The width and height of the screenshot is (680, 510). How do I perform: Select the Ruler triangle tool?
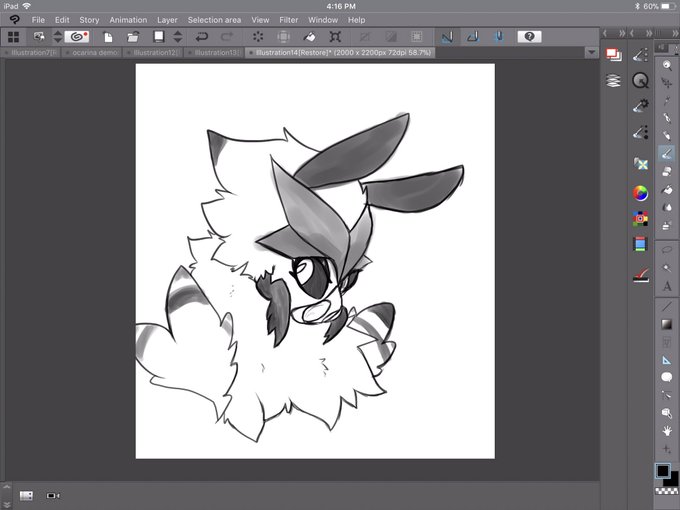coord(667,360)
